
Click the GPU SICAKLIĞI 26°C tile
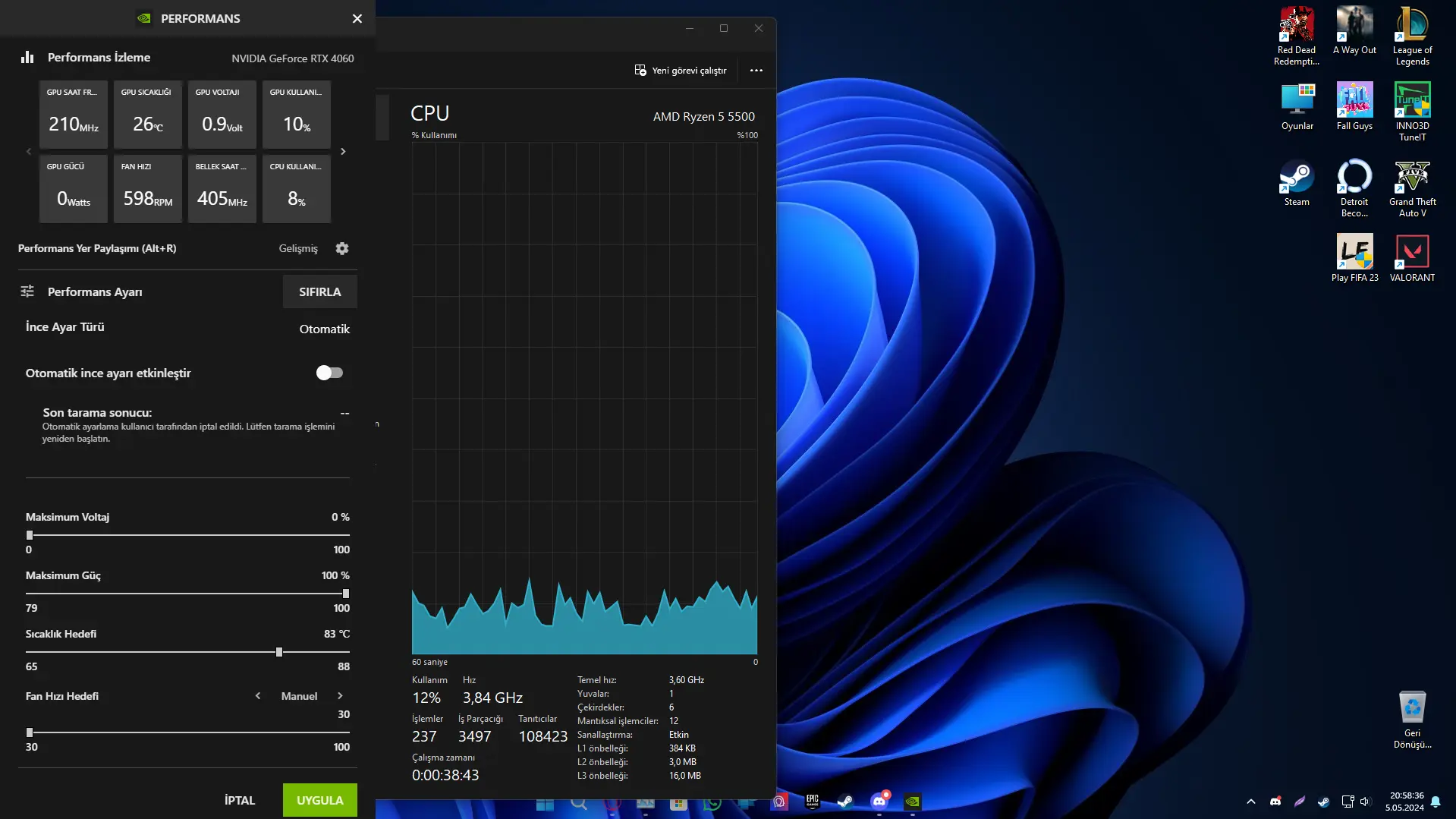(148, 115)
